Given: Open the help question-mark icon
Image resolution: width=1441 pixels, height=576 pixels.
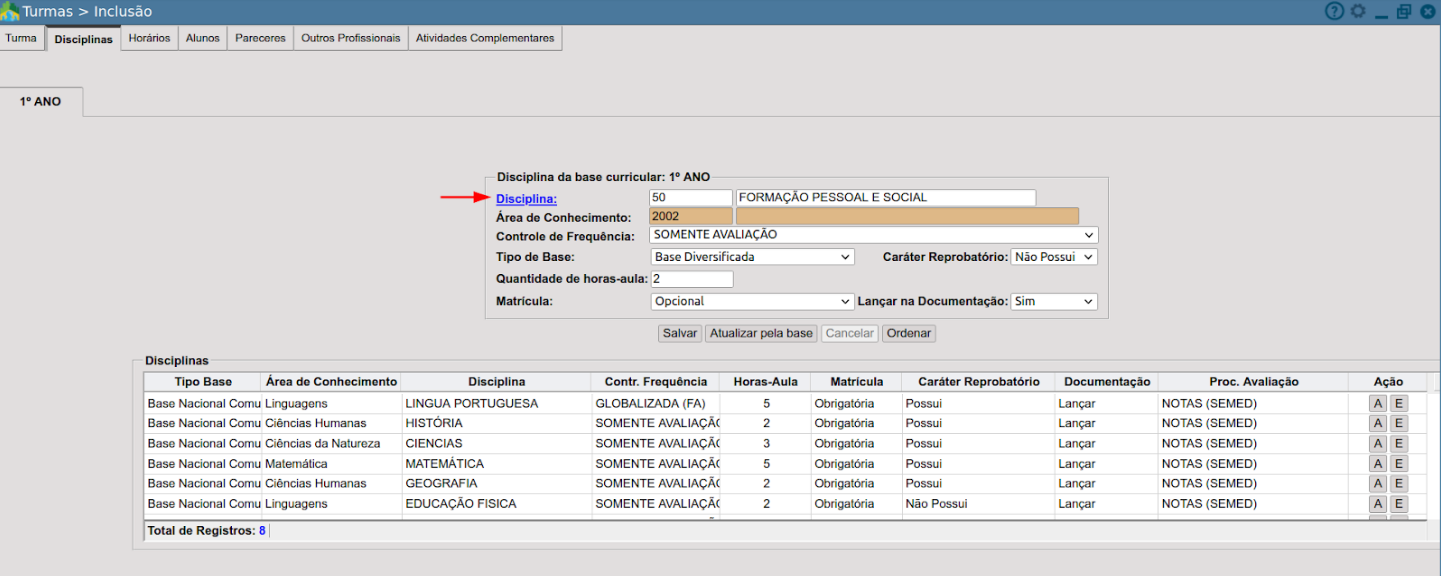Looking at the screenshot, I should click(x=1334, y=11).
